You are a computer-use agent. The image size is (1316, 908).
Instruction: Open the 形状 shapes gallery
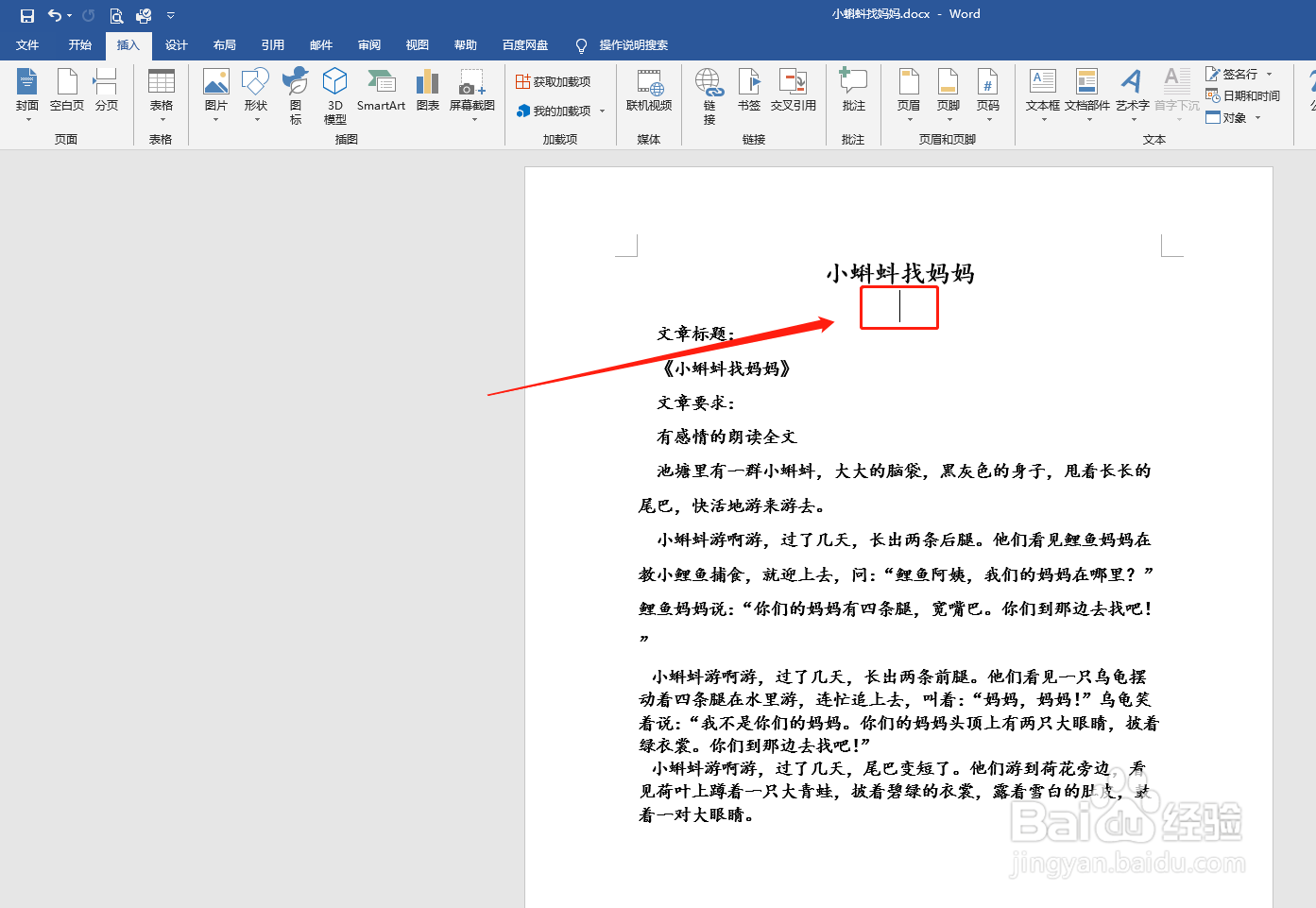pyautogui.click(x=256, y=94)
